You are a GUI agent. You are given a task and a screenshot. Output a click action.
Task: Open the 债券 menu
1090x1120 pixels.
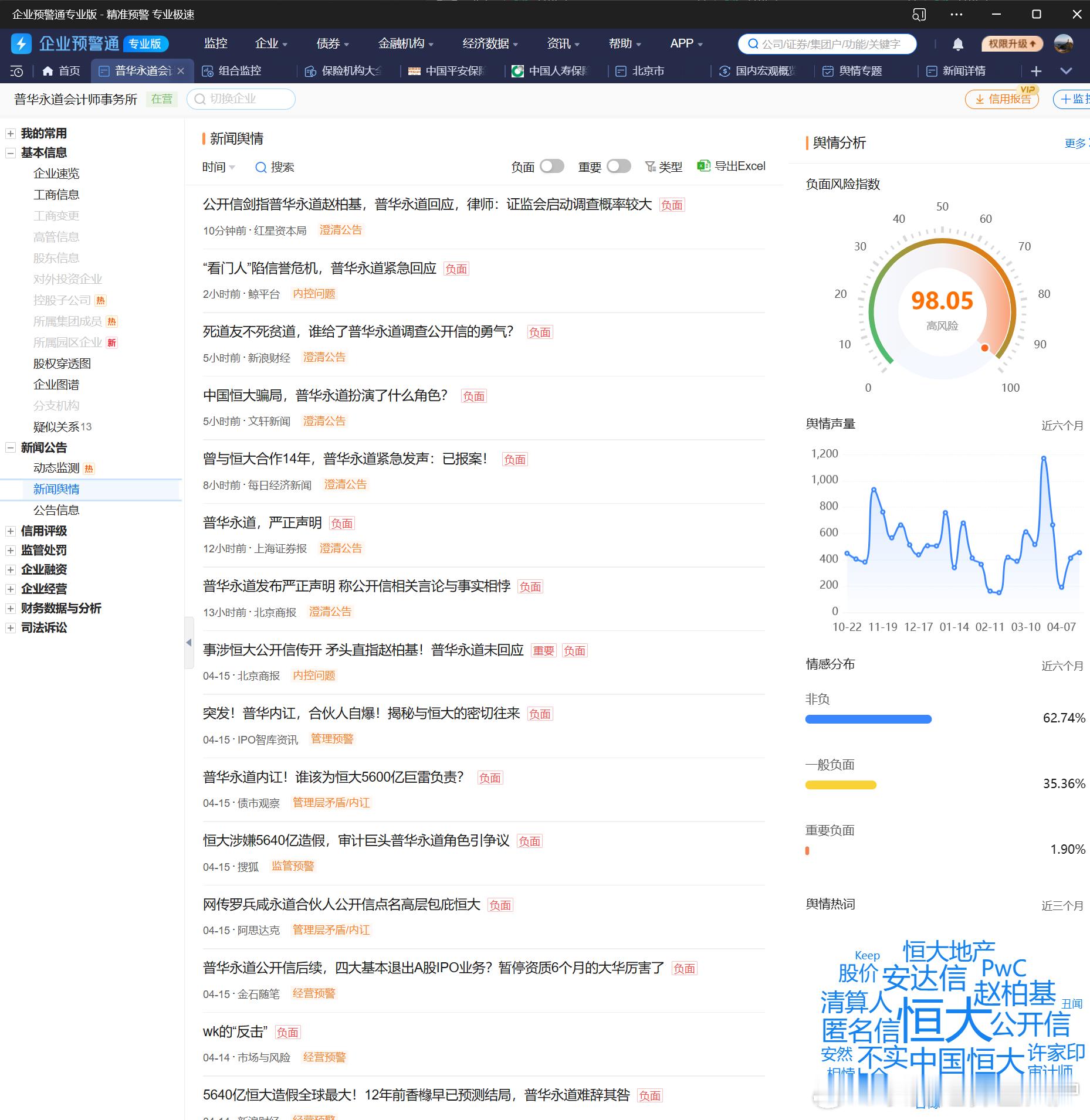coord(333,43)
